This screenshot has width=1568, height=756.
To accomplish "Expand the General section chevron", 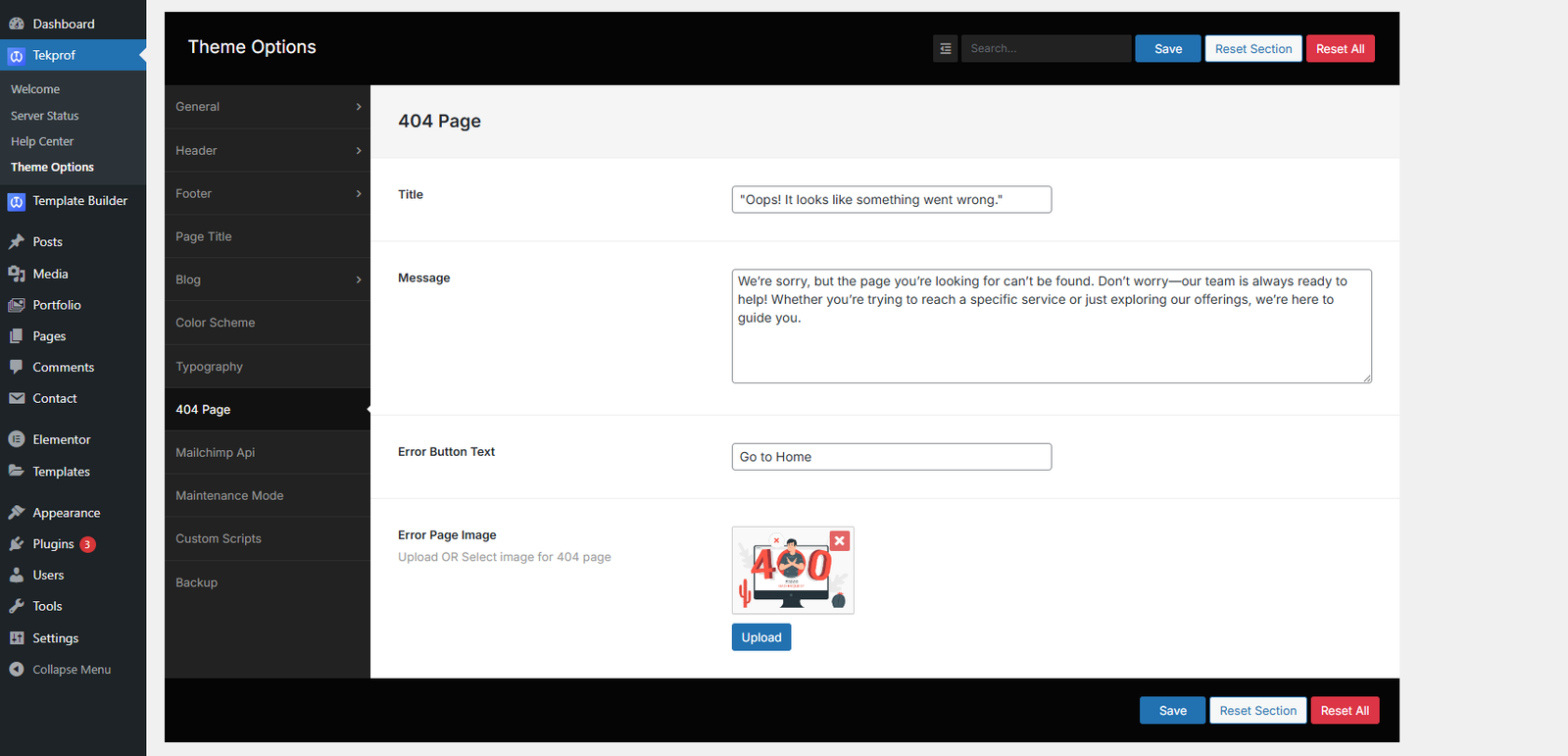I will [x=359, y=107].
